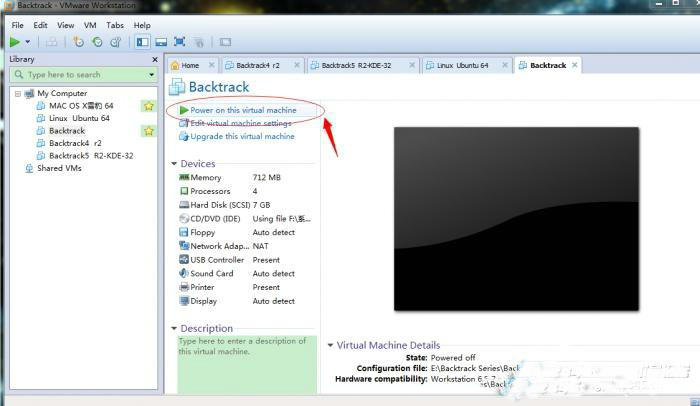Collapse the Description section
700x406 pixels.
[x=174, y=329]
